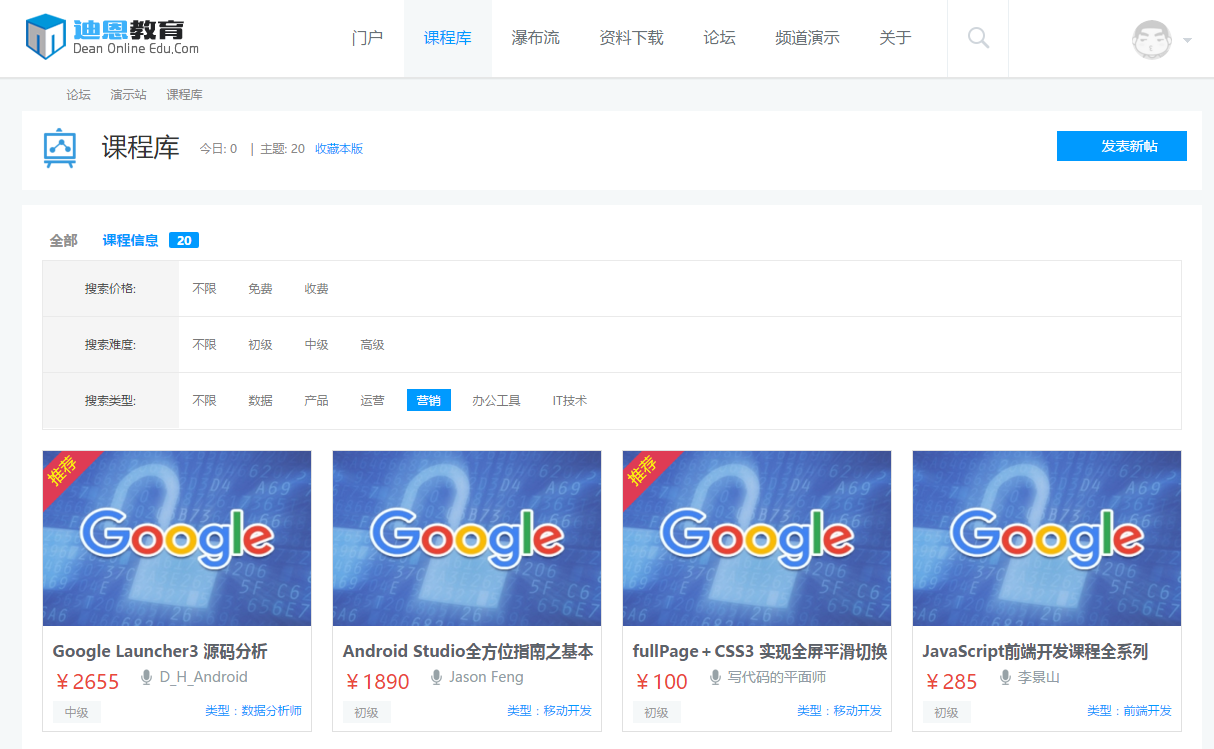Click the 收藏本版 link

click(x=339, y=149)
